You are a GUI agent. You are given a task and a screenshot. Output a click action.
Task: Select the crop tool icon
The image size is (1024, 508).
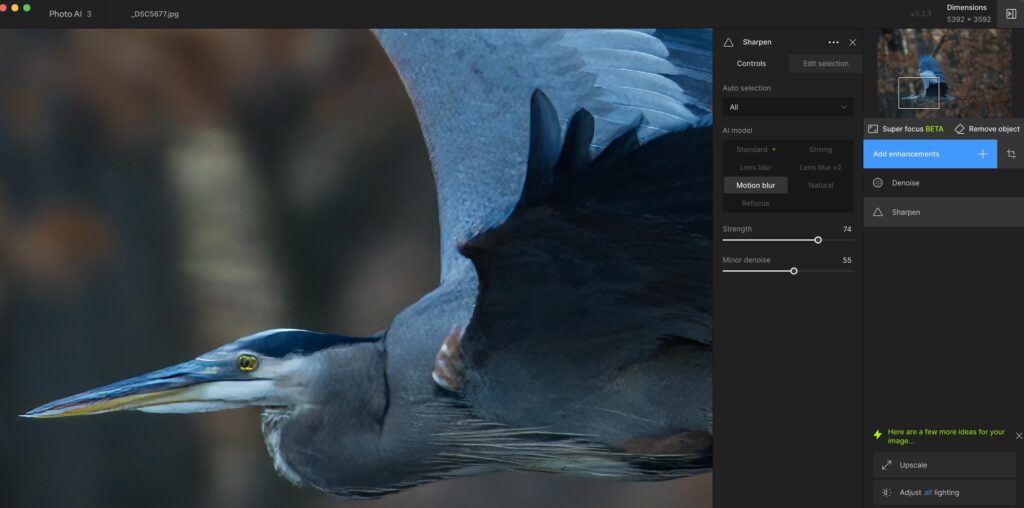click(x=1011, y=154)
